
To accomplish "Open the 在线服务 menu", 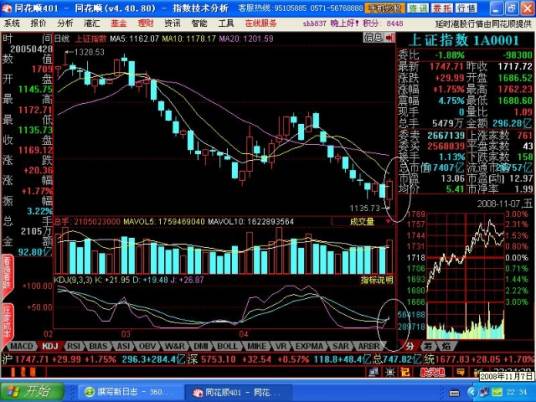I will click(x=261, y=23).
